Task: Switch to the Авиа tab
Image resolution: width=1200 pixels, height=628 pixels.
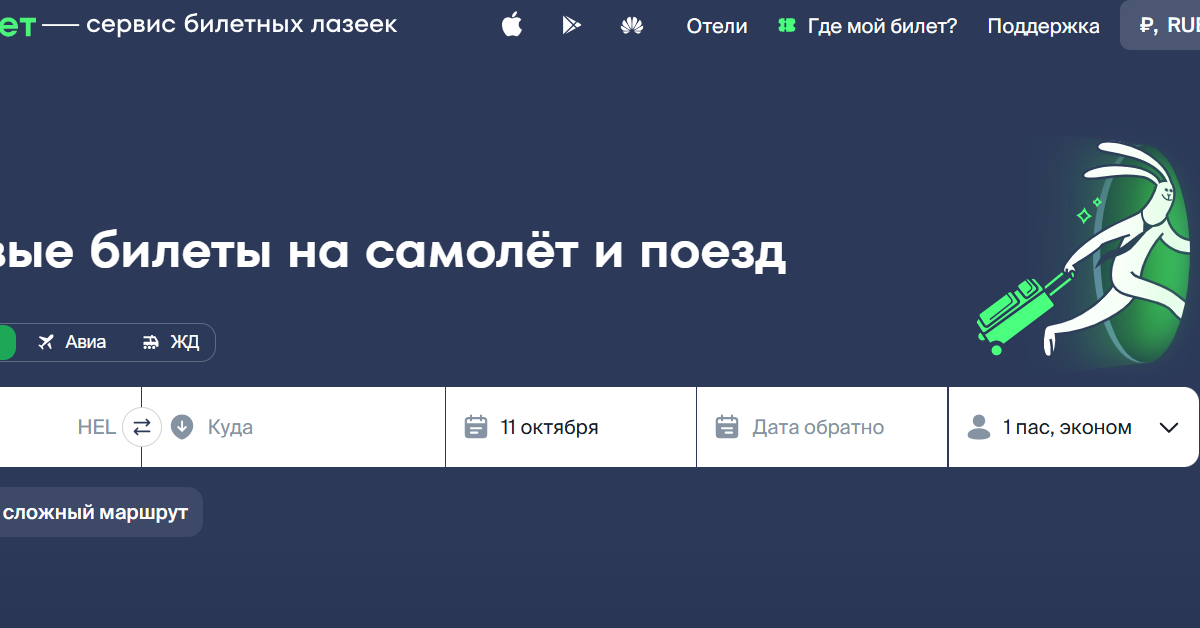Action: click(72, 342)
